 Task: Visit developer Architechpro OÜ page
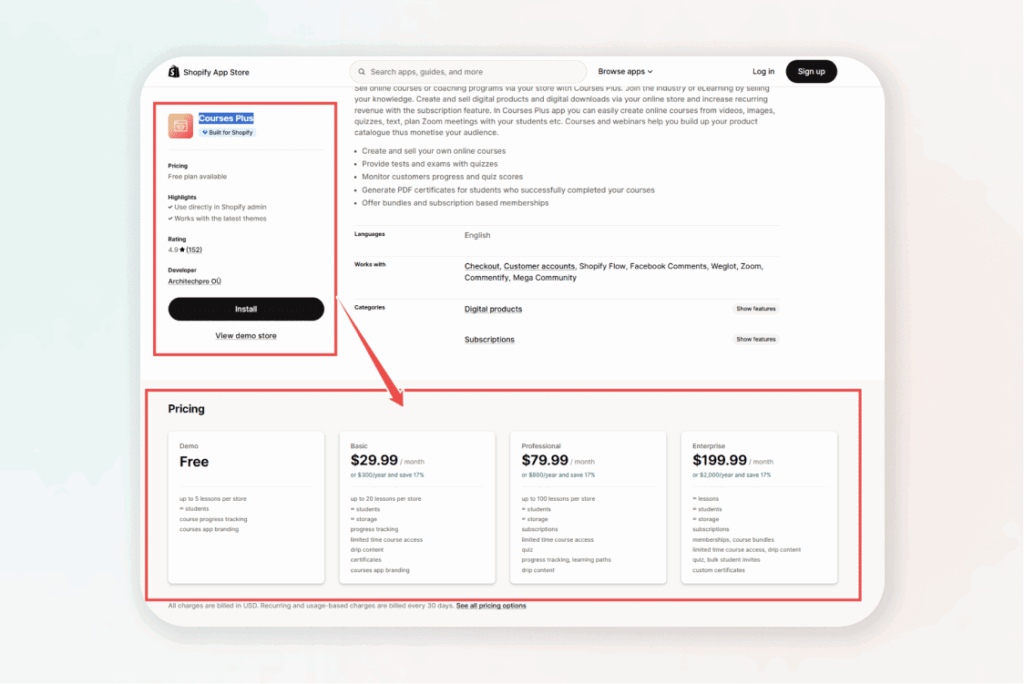194,281
